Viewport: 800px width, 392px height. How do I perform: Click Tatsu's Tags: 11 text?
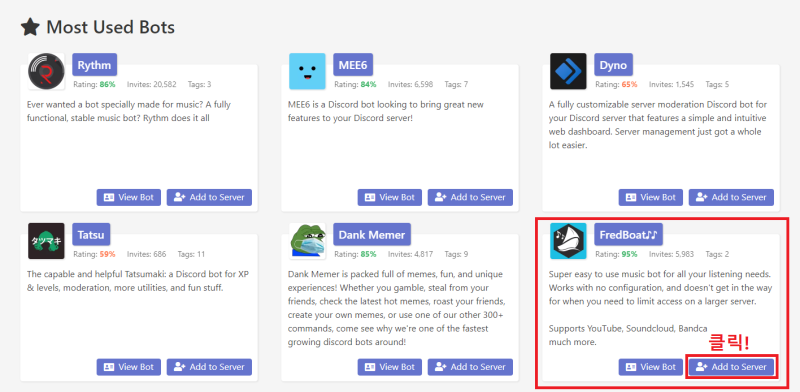coord(191,254)
